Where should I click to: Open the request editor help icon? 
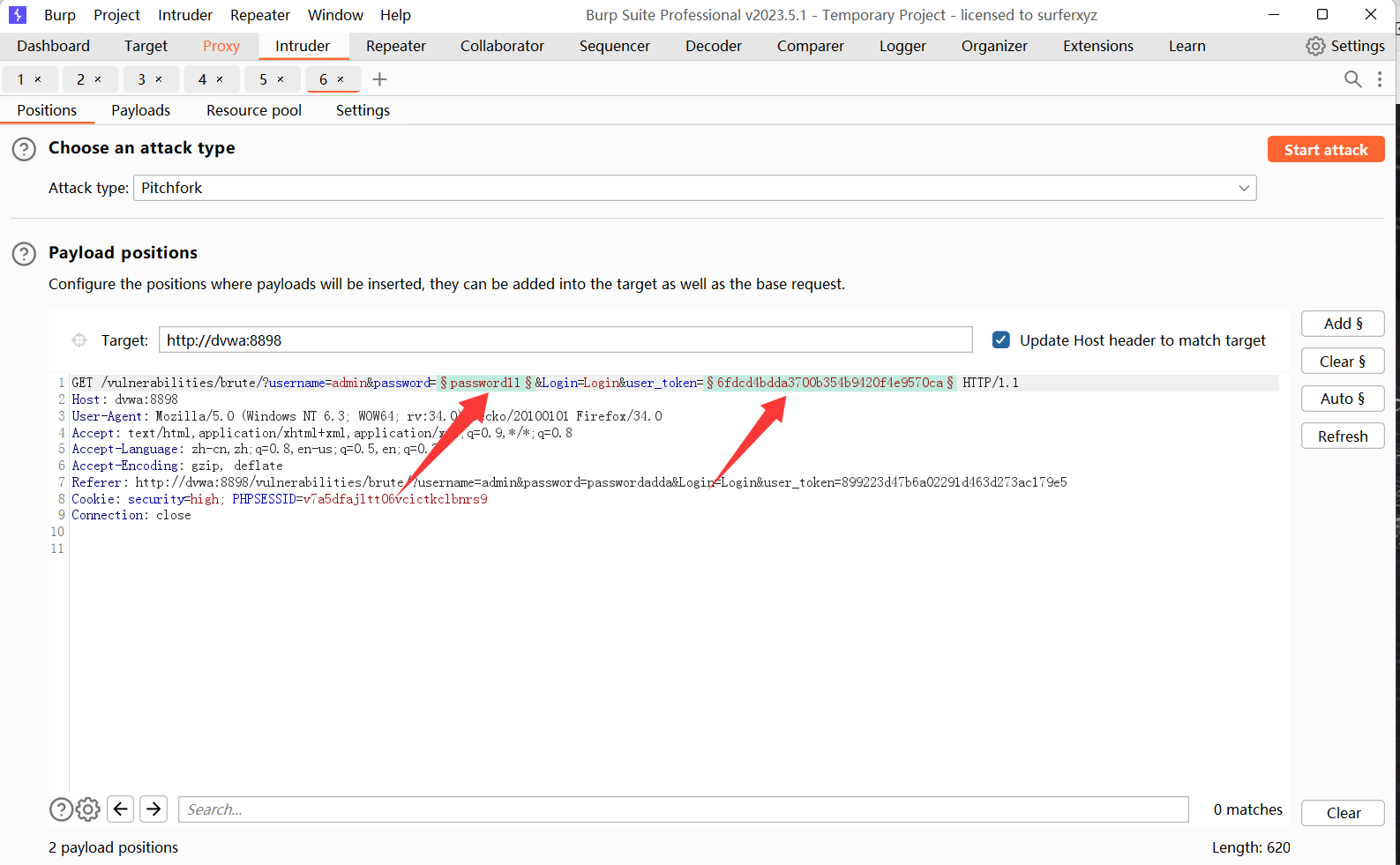click(61, 809)
